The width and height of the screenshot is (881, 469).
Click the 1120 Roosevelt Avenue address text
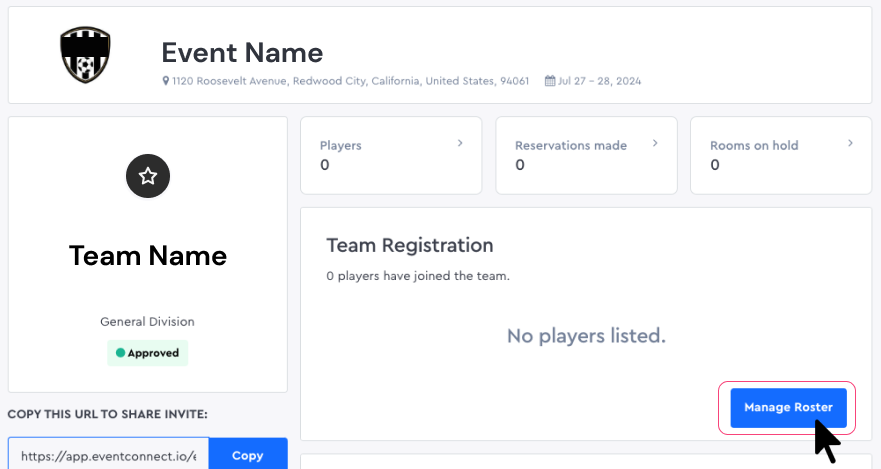pyautogui.click(x=351, y=81)
